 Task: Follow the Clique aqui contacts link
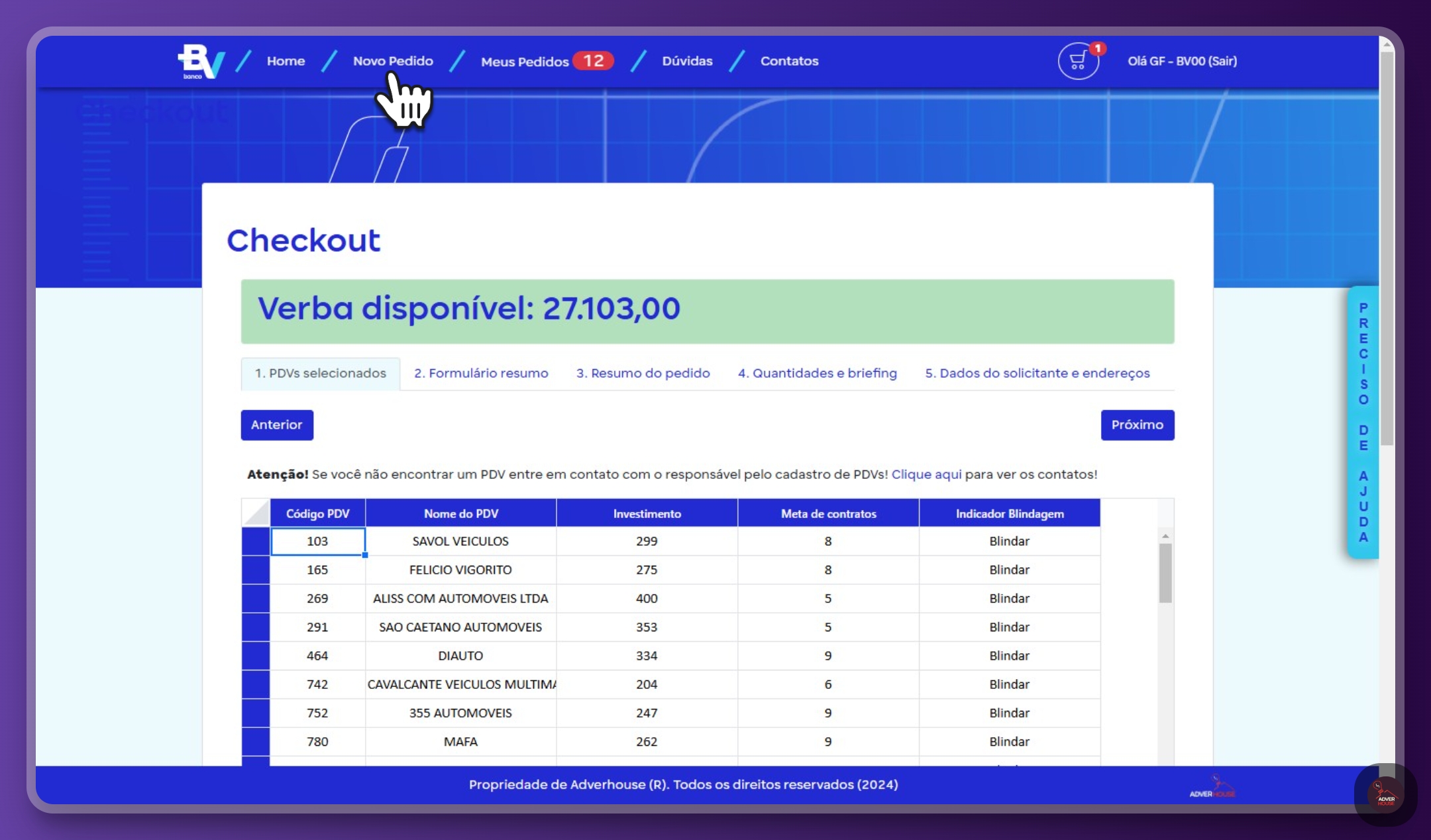(x=926, y=474)
